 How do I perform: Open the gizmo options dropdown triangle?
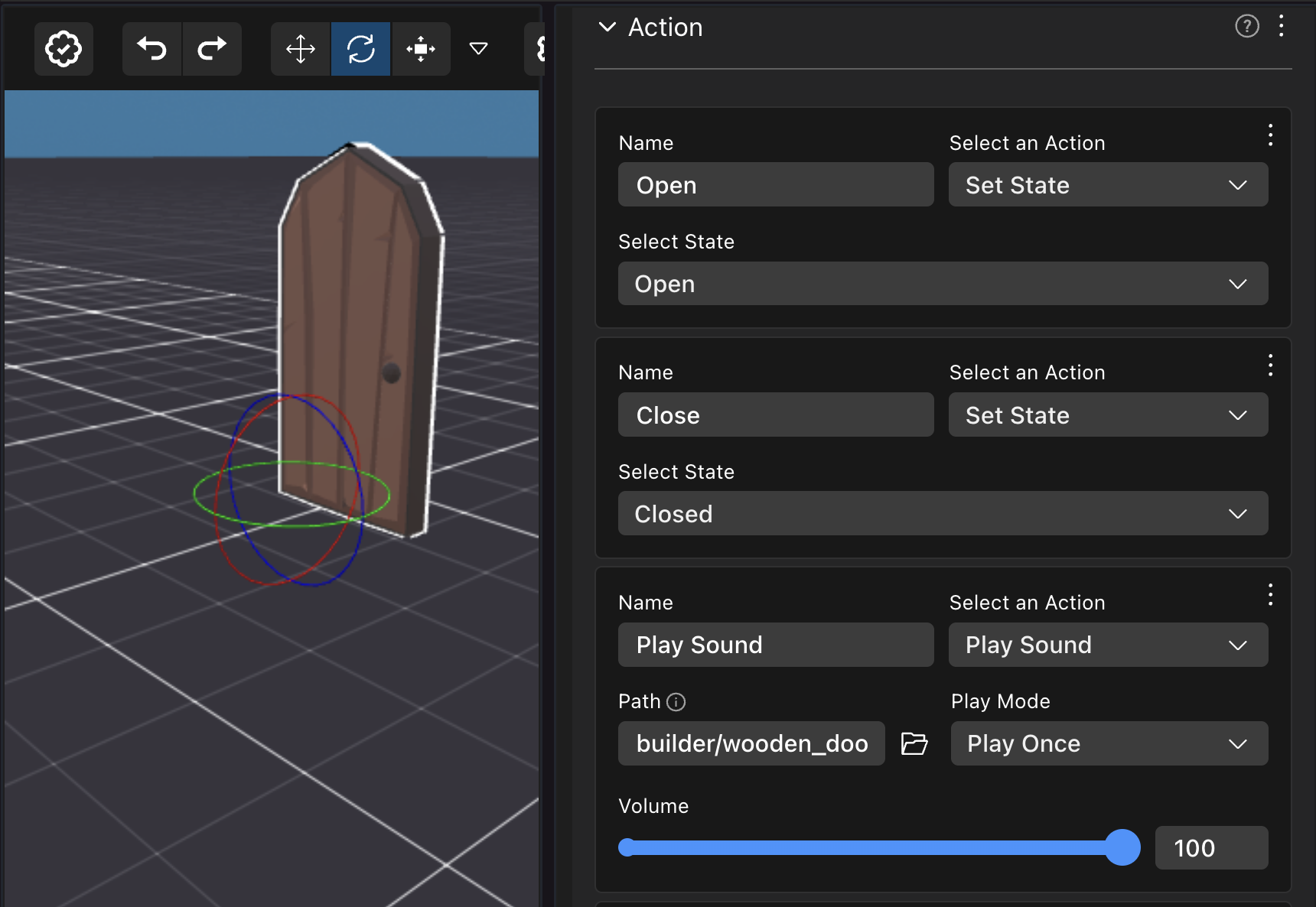(479, 49)
